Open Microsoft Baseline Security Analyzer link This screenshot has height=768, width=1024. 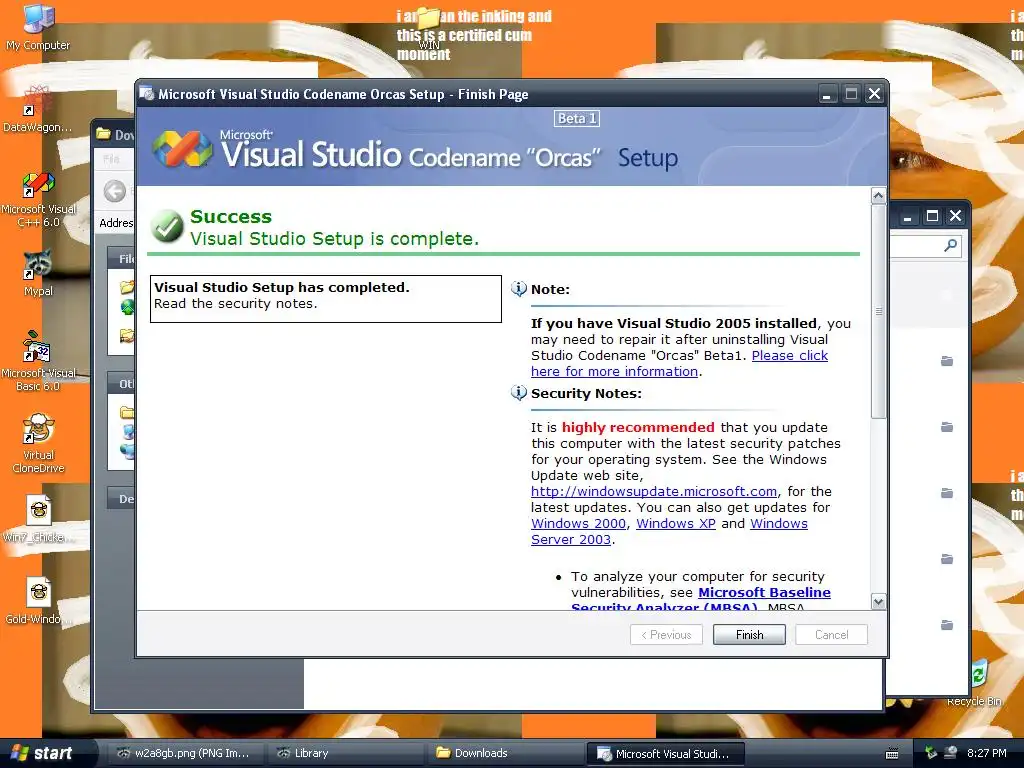click(x=701, y=600)
